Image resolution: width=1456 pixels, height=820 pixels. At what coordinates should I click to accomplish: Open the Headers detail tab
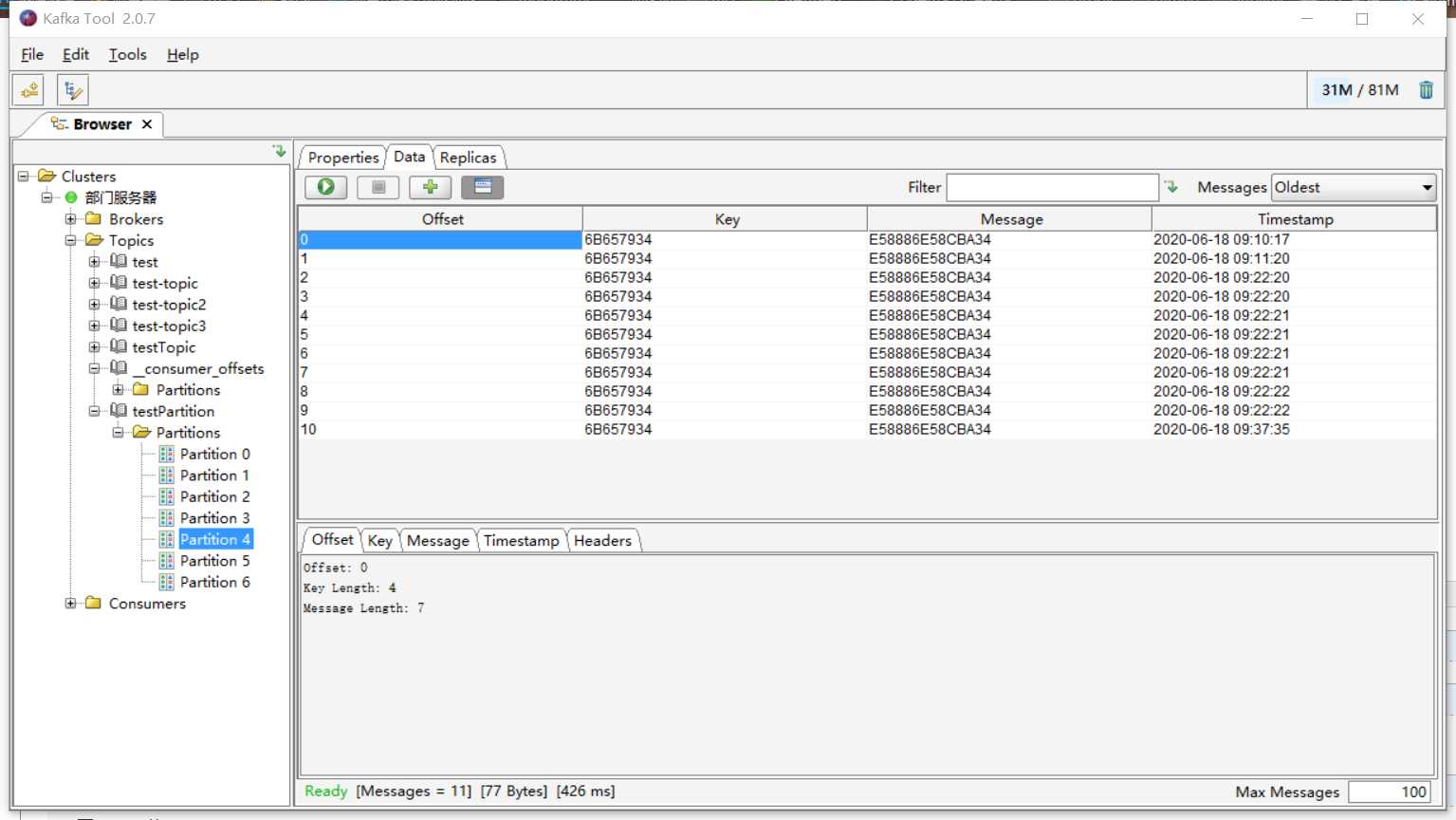pos(602,541)
